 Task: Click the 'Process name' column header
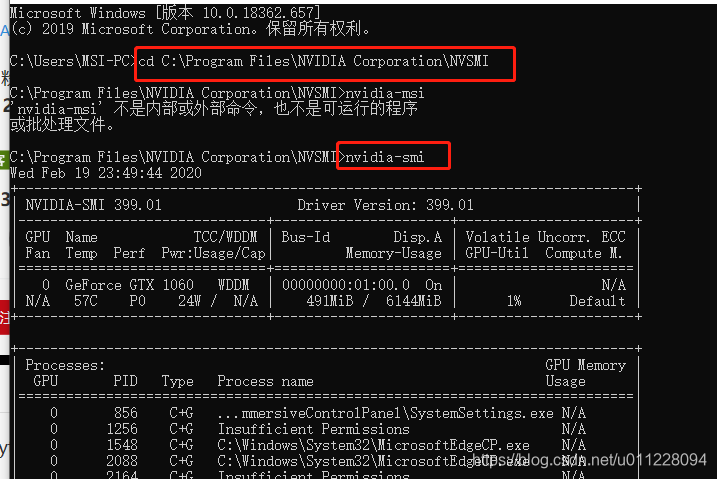click(265, 381)
